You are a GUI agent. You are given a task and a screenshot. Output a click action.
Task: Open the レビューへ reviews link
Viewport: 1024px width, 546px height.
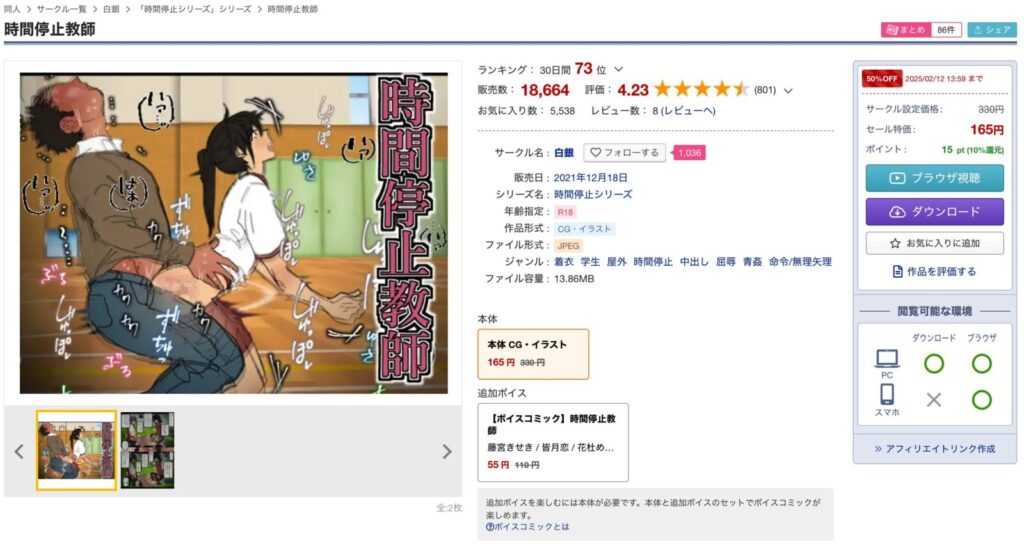[x=688, y=111]
